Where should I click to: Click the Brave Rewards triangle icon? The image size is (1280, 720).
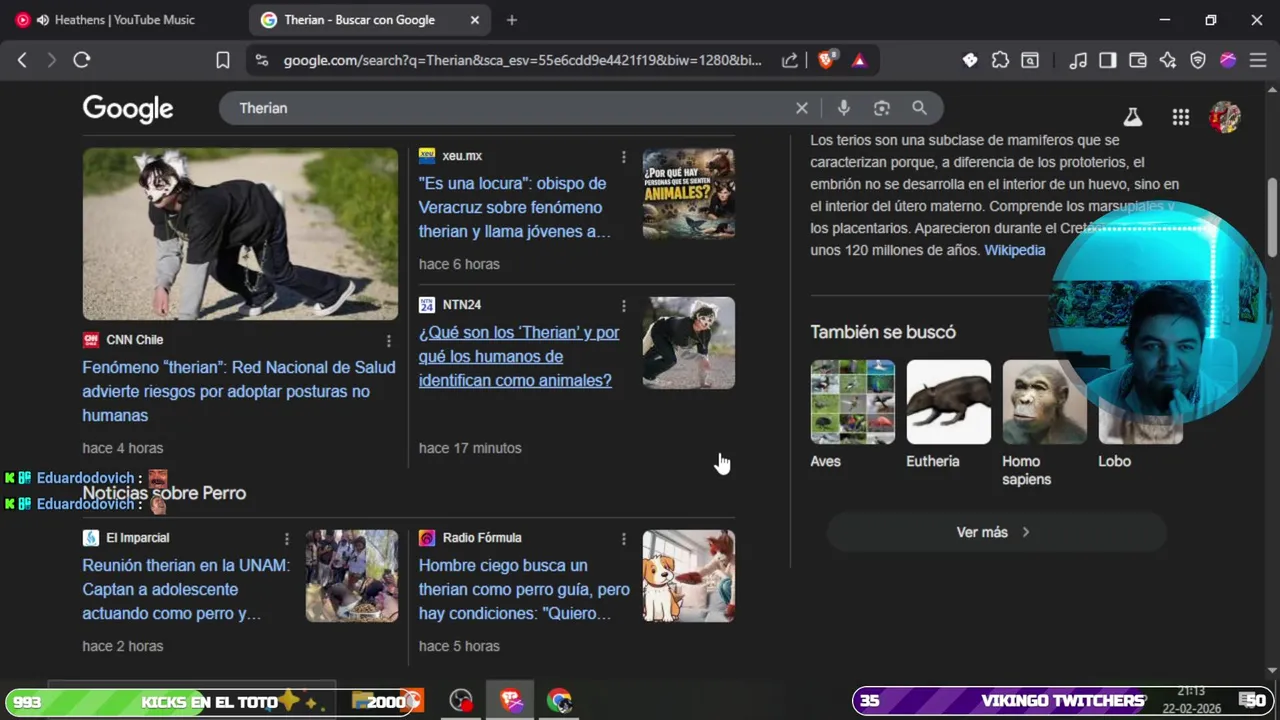click(x=859, y=60)
